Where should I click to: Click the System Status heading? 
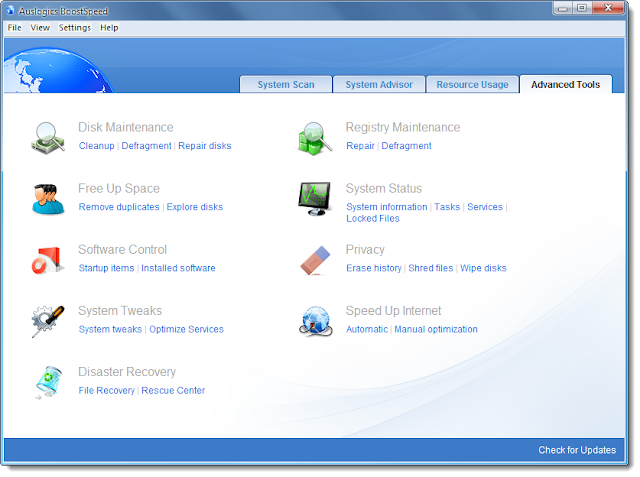pyautogui.click(x=384, y=189)
